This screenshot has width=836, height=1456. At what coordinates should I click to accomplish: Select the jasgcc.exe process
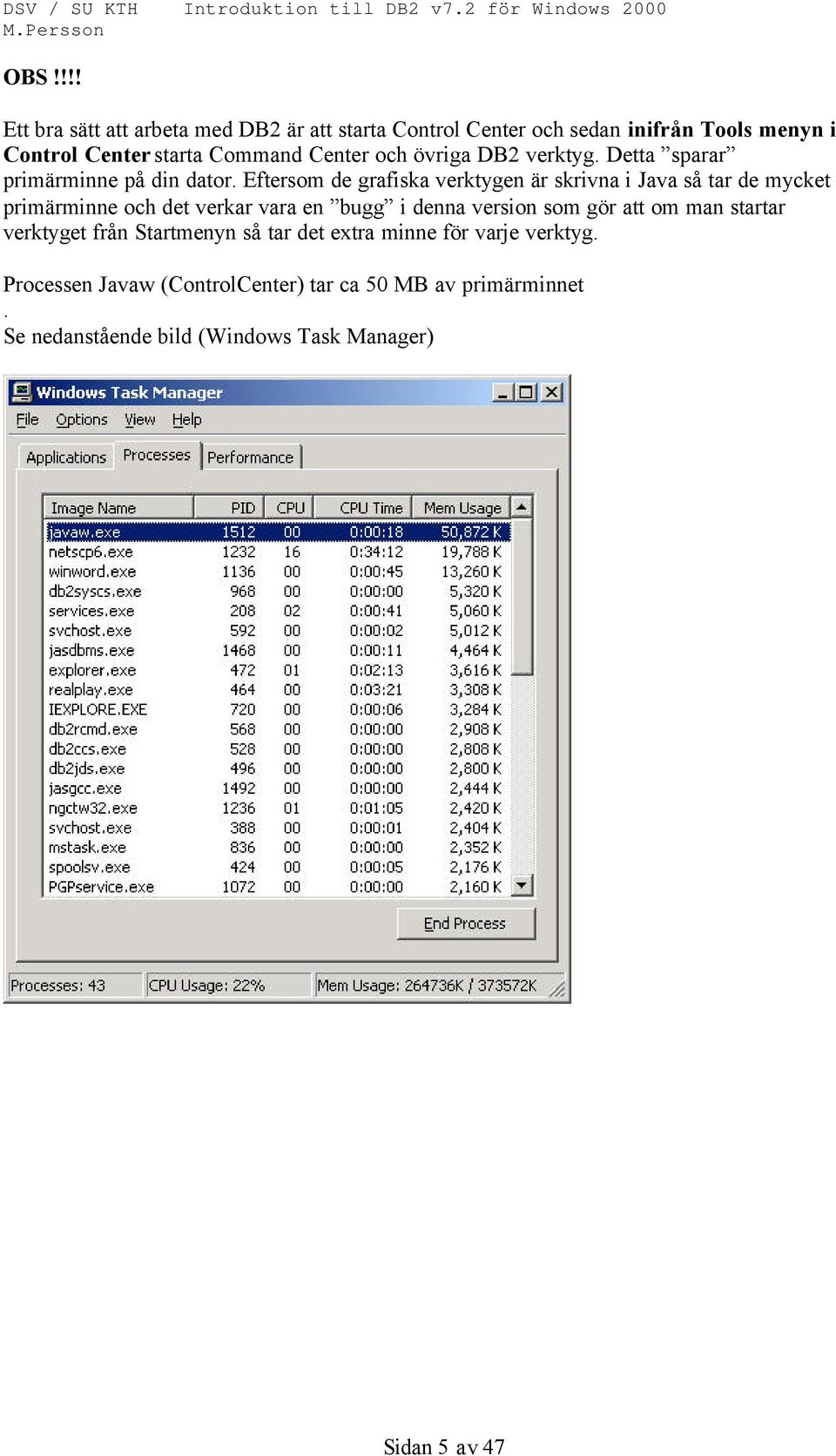click(x=277, y=789)
